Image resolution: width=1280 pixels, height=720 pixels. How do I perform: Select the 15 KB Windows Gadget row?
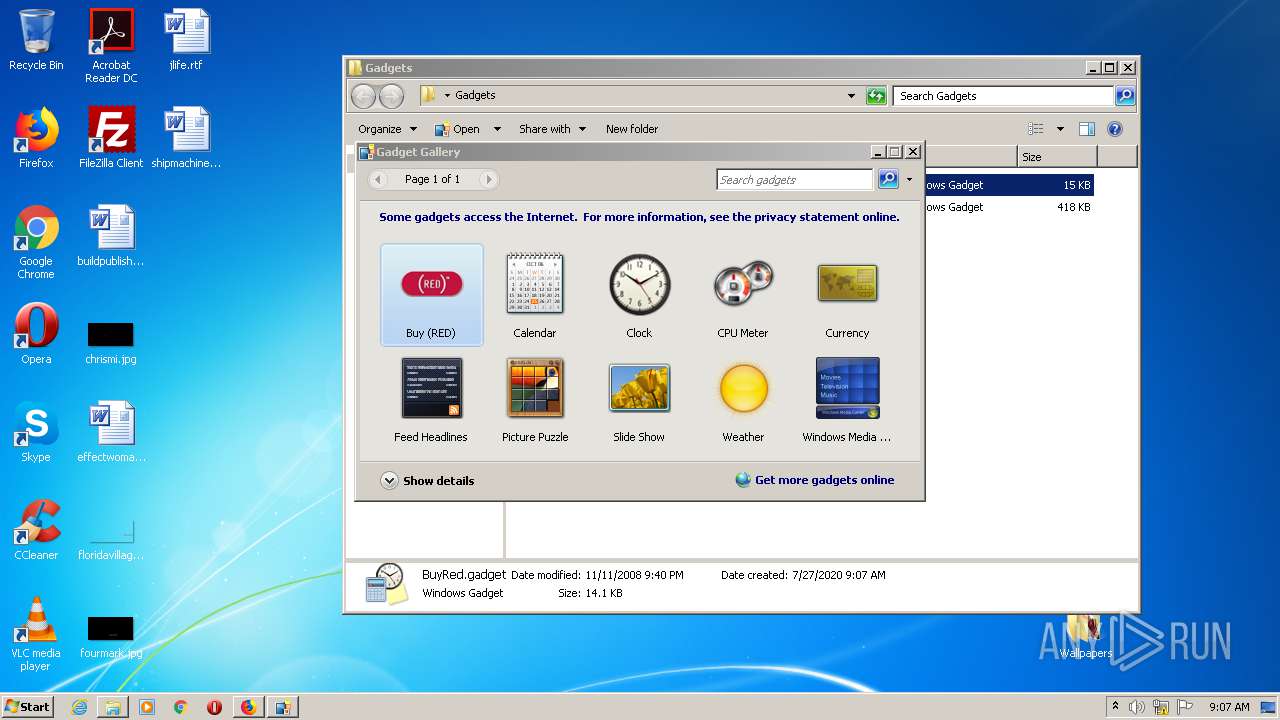tap(1009, 185)
